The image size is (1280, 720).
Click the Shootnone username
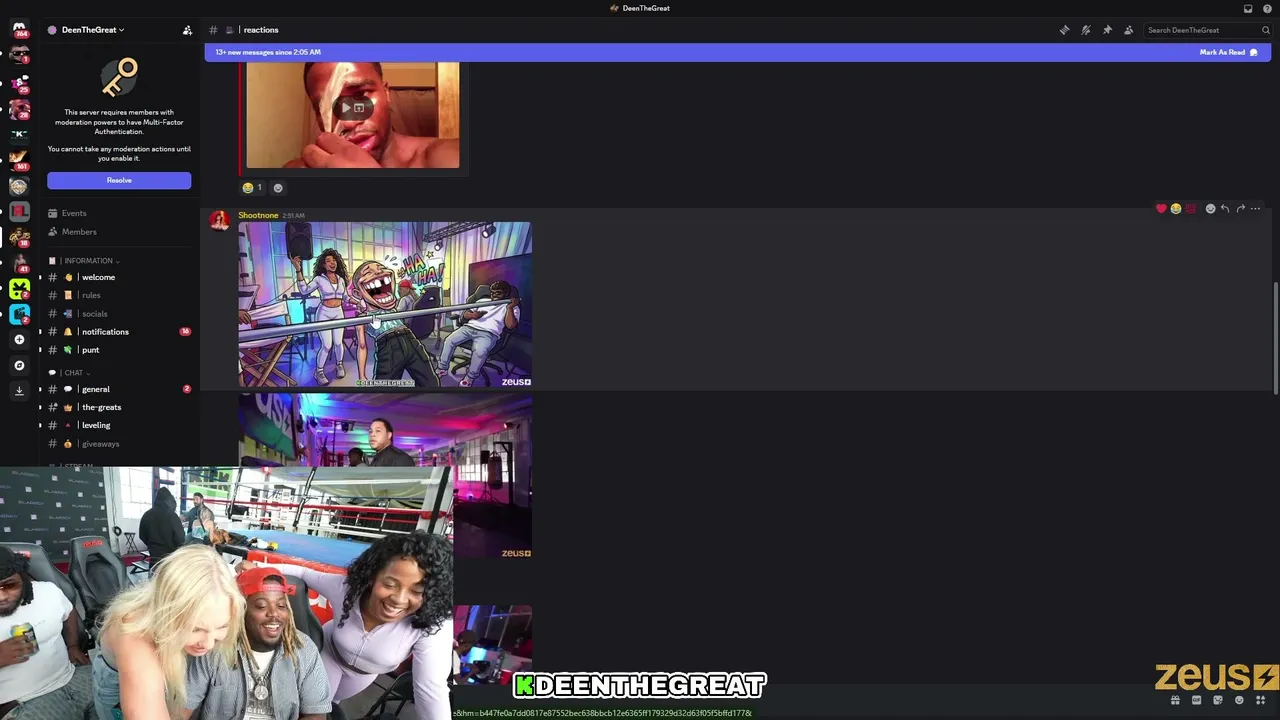pyautogui.click(x=258, y=215)
